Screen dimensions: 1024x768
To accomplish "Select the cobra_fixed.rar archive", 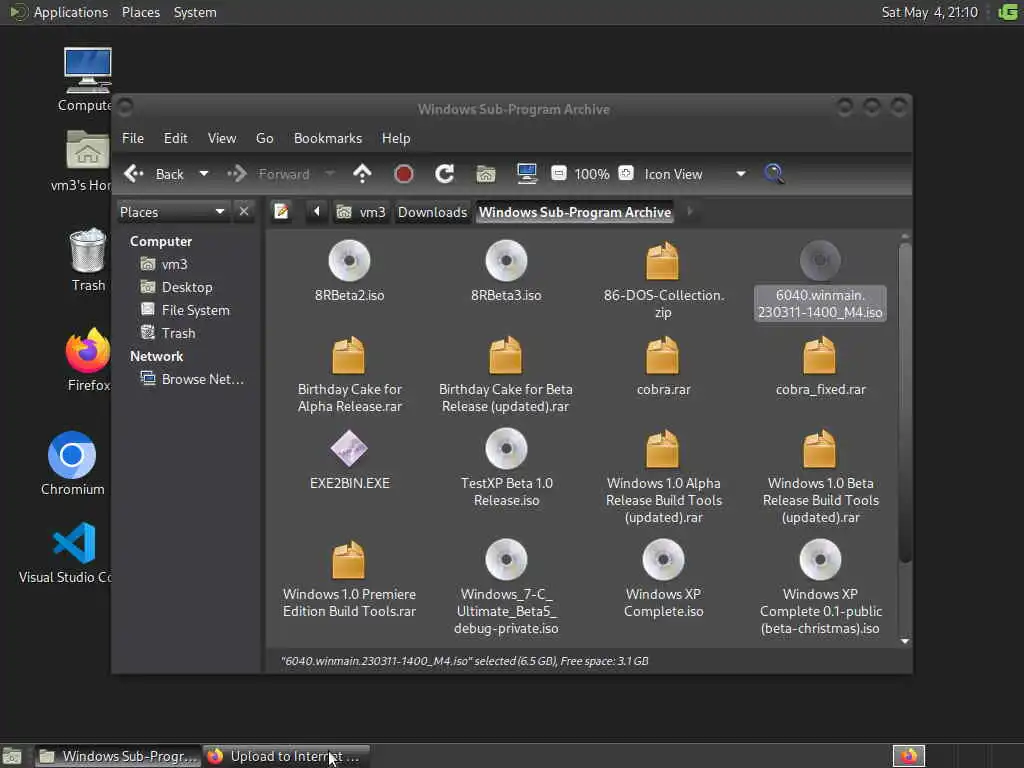I will [820, 366].
